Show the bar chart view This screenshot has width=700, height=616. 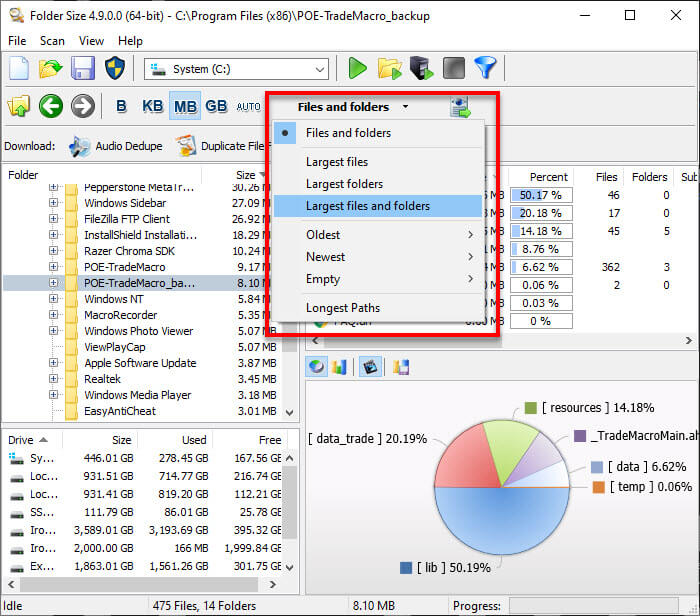click(x=339, y=367)
